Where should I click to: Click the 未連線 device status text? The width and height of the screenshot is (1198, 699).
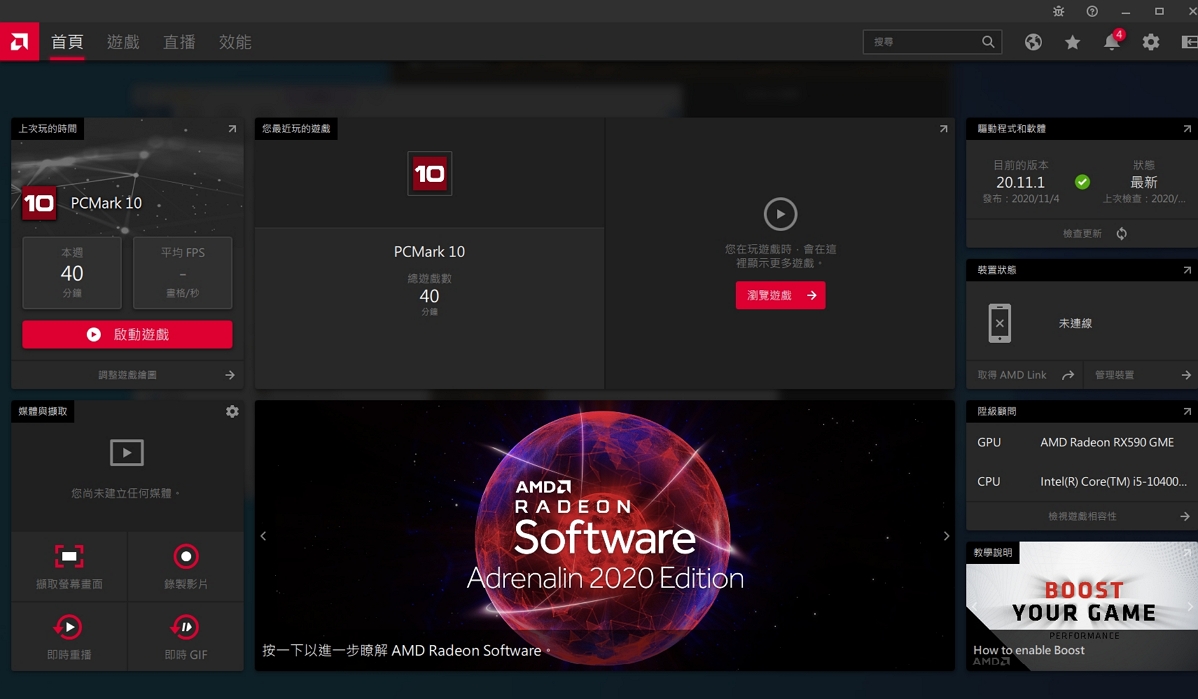point(1075,324)
